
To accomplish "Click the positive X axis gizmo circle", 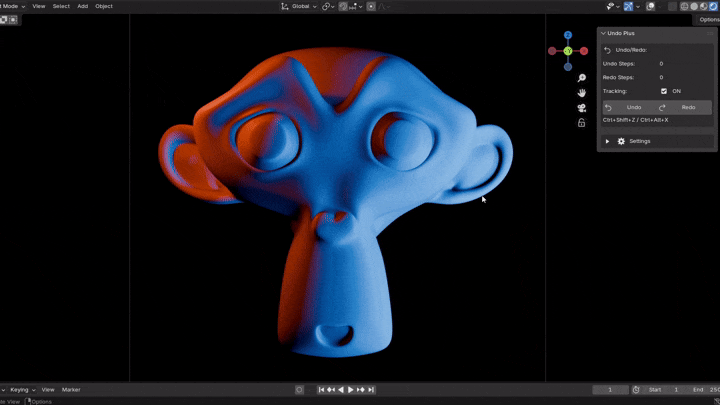I will 584,51.
